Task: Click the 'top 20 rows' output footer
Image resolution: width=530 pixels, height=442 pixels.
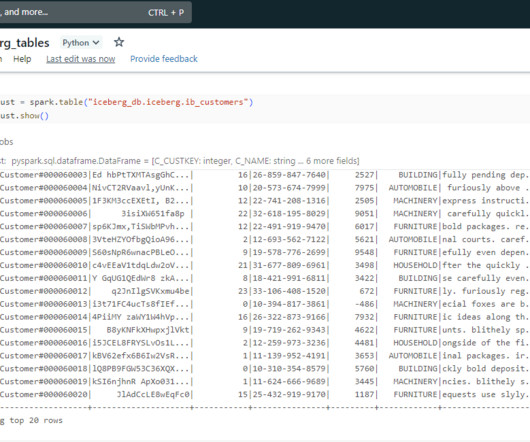Action: 36,420
